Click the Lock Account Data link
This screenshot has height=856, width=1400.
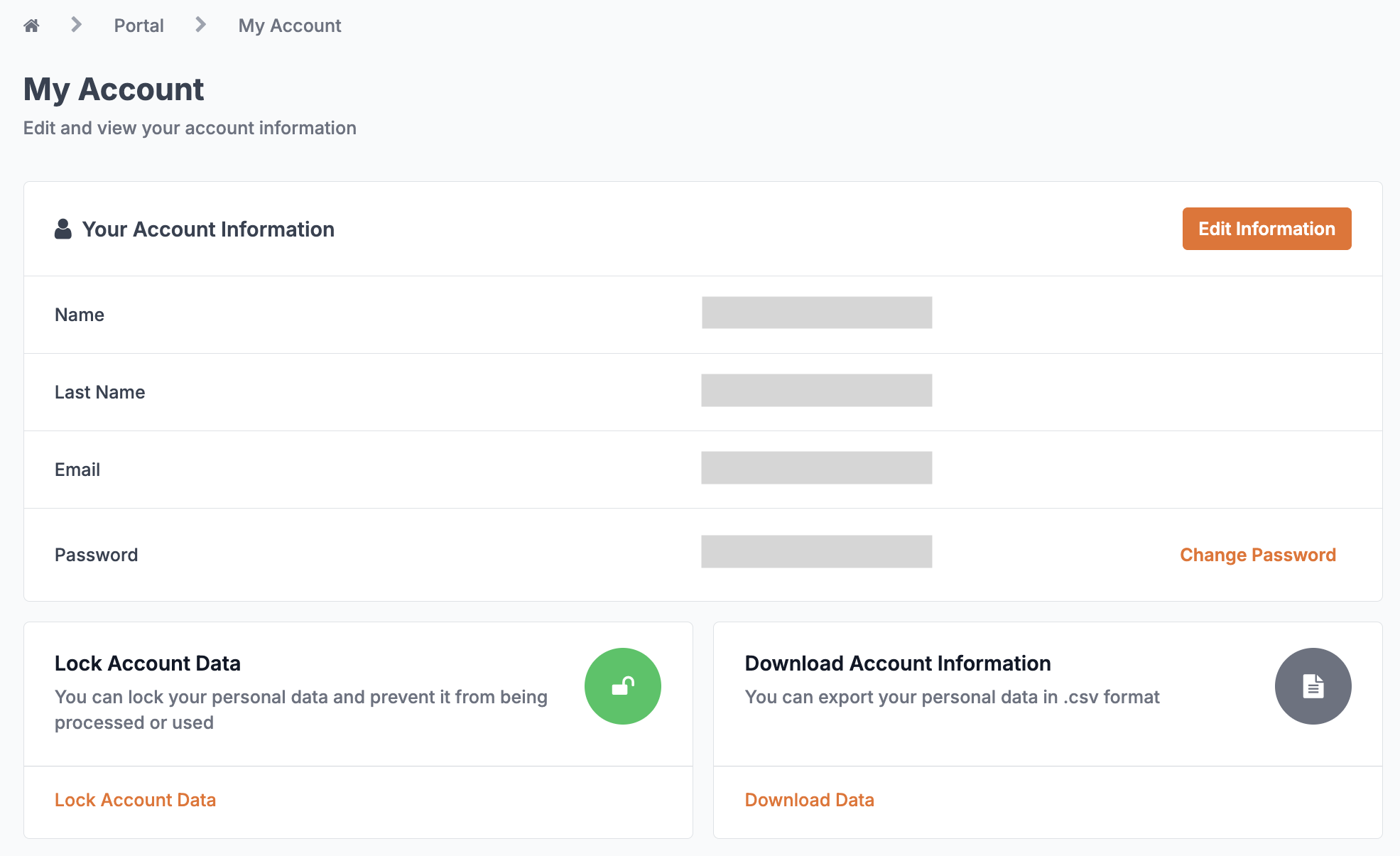click(x=135, y=800)
